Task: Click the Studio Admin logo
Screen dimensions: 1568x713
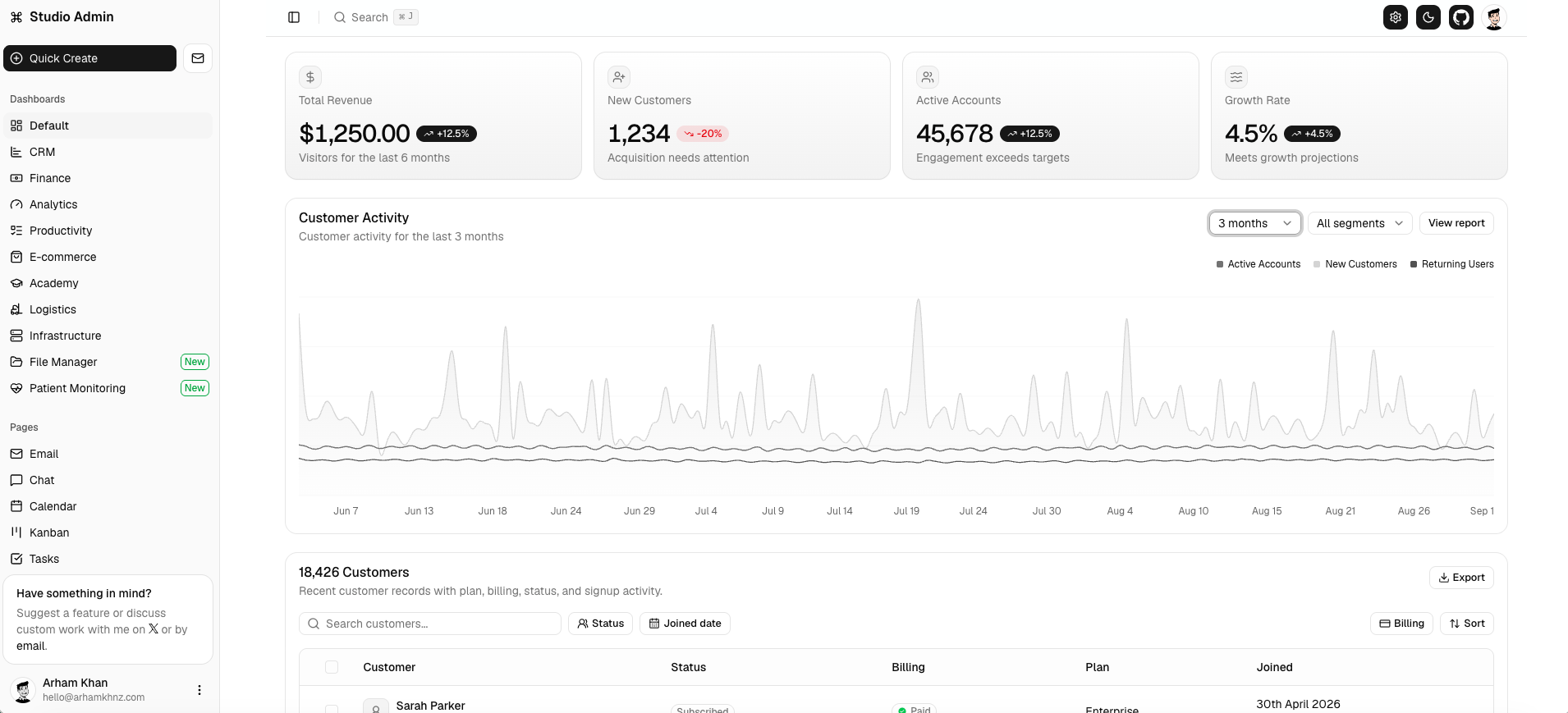Action: (x=62, y=16)
